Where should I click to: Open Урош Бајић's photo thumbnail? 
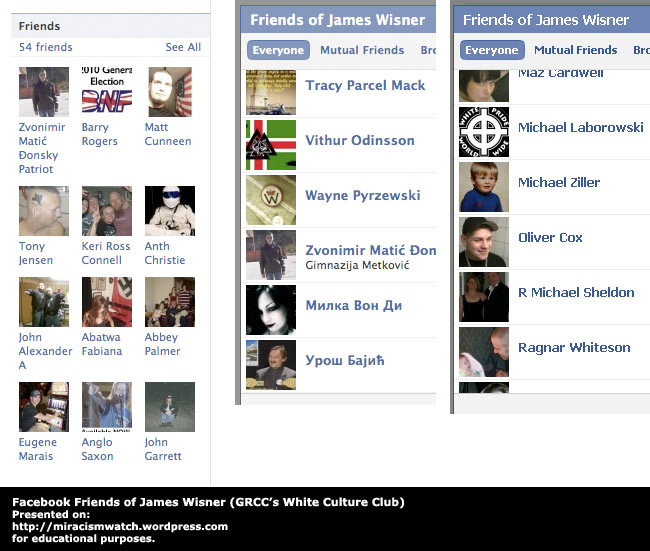point(271,365)
